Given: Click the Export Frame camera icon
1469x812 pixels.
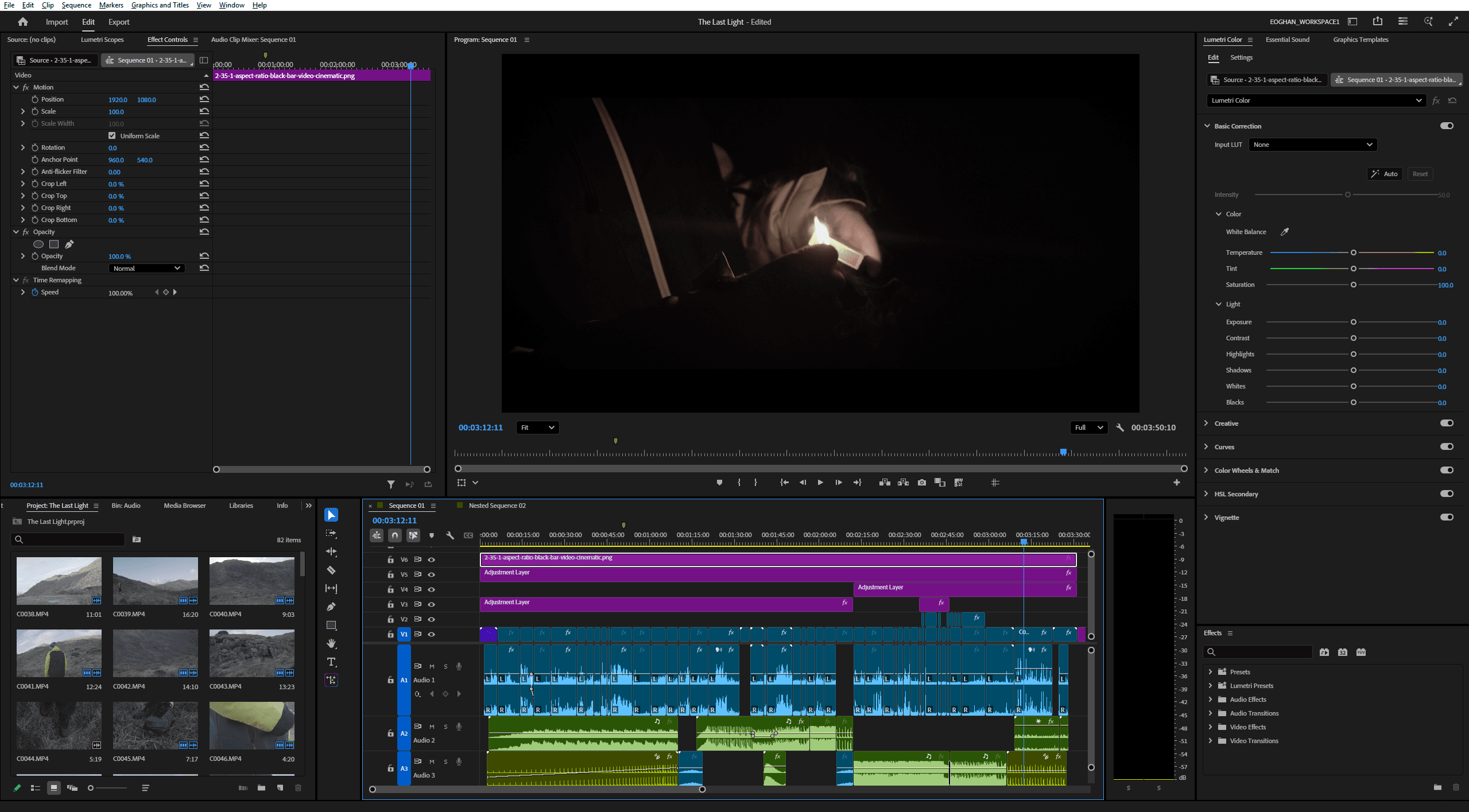Looking at the screenshot, I should tap(921, 483).
